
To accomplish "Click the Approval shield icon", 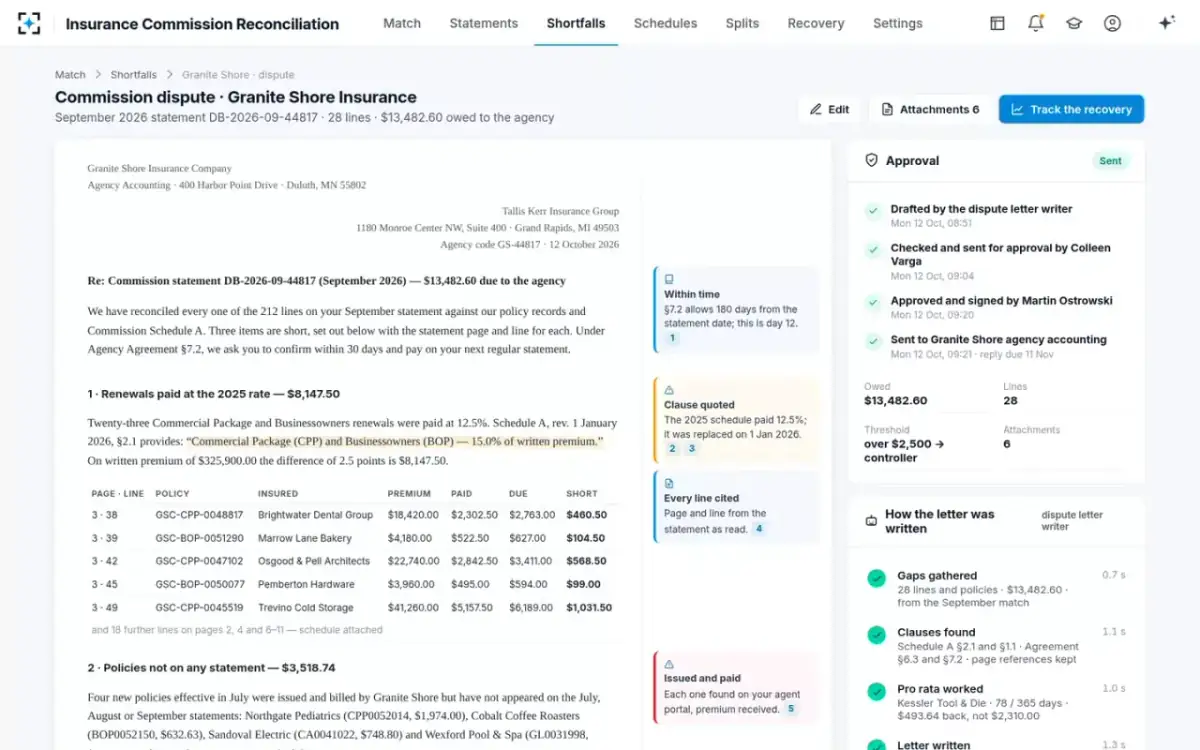I will click(871, 160).
